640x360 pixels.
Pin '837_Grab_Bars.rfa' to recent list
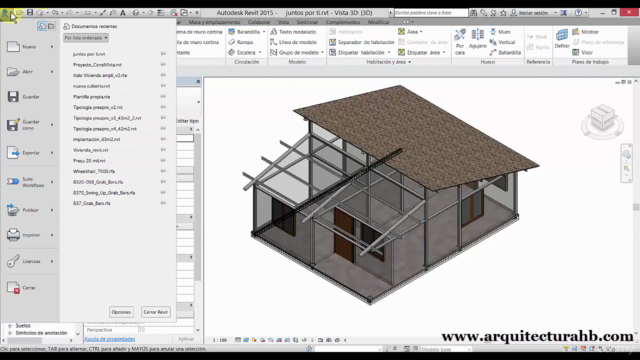pyautogui.click(x=163, y=202)
